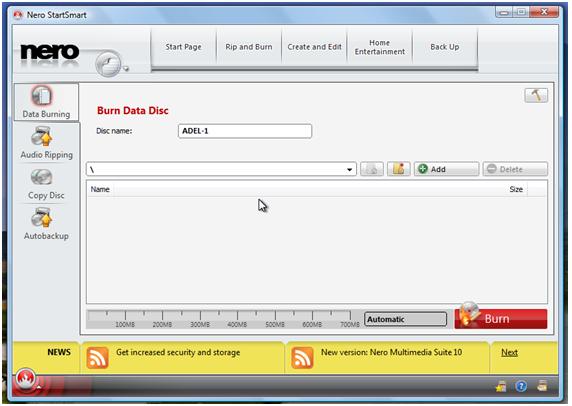
Task: Open options with the hammer icon button
Action: tap(536, 96)
